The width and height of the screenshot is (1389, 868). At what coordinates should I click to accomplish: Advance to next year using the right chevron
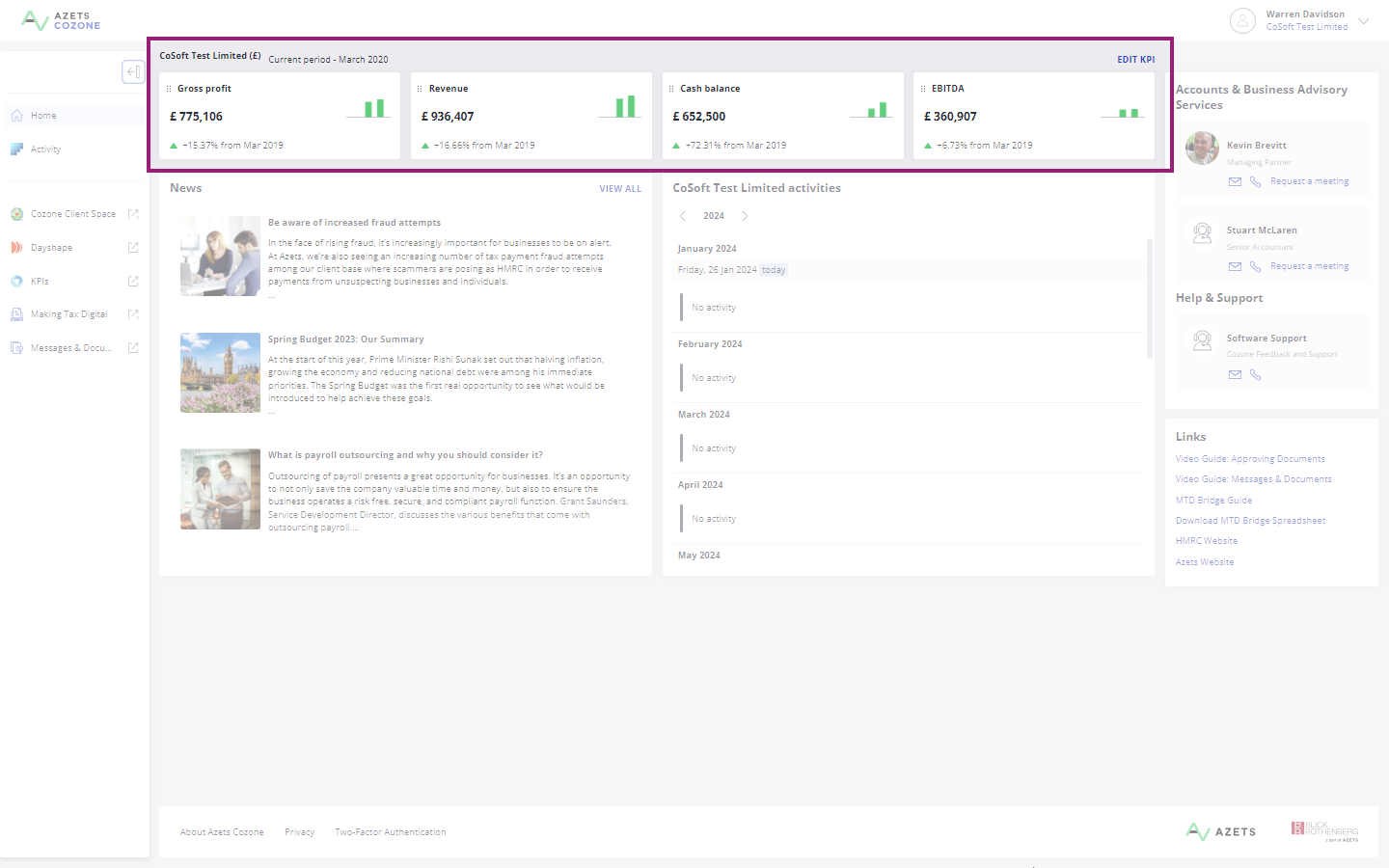744,216
